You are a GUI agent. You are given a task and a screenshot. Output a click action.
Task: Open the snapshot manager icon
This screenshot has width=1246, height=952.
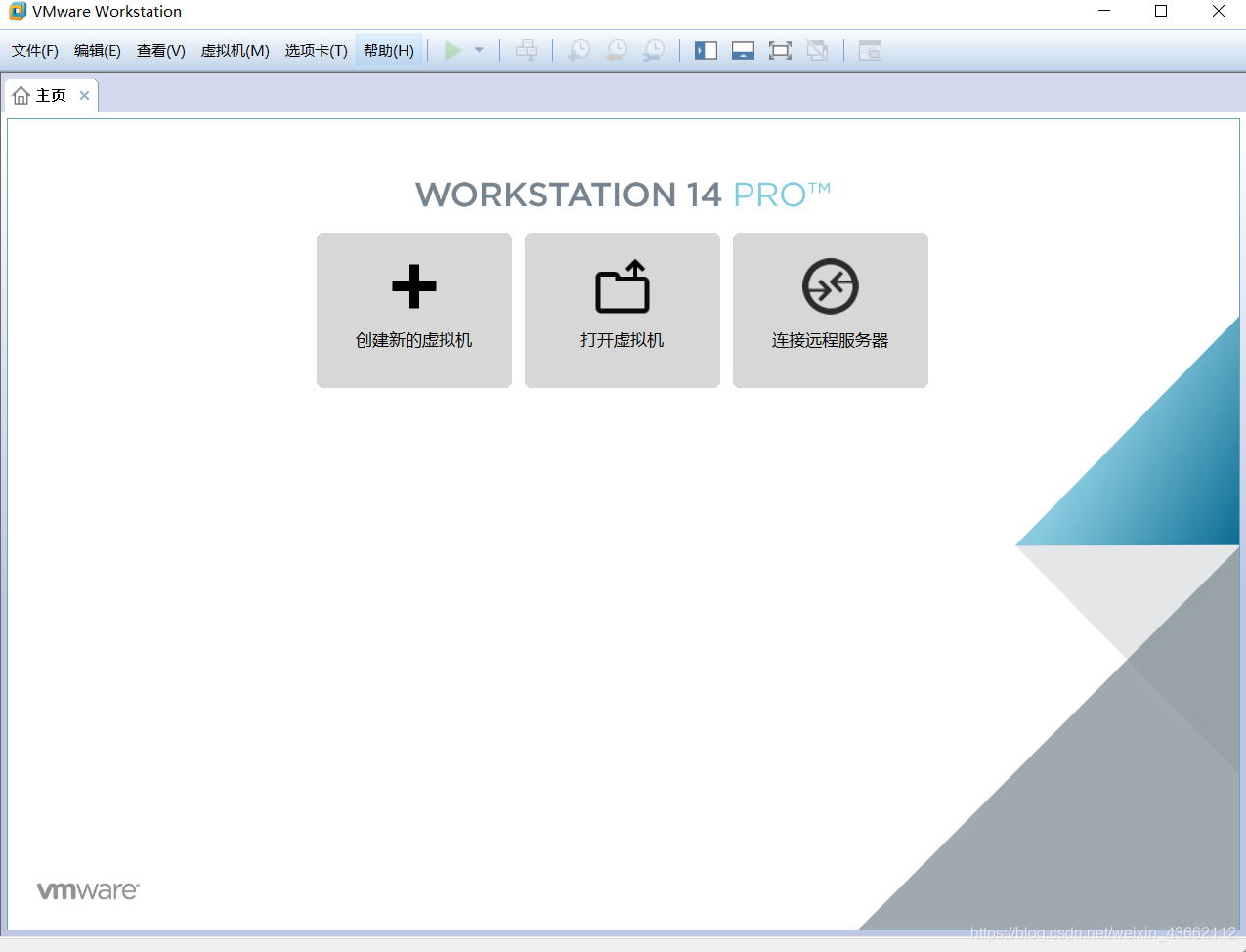pyautogui.click(x=654, y=50)
